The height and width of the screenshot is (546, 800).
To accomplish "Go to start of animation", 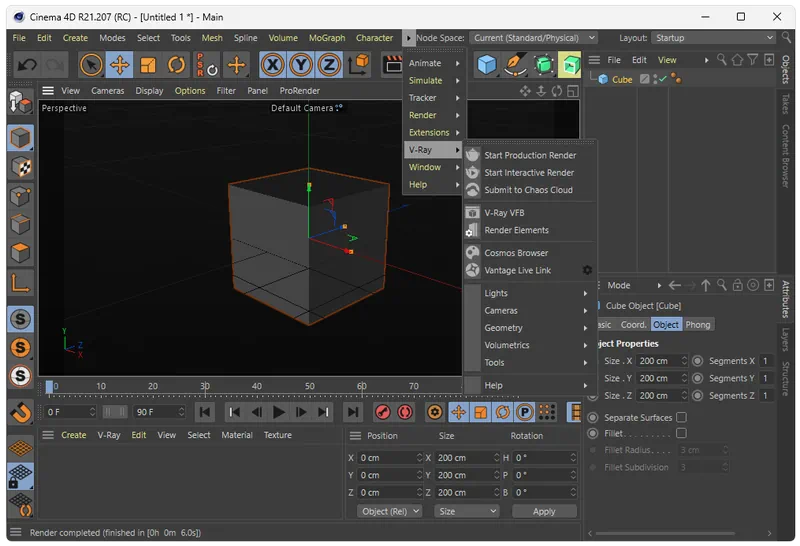I will (x=205, y=412).
